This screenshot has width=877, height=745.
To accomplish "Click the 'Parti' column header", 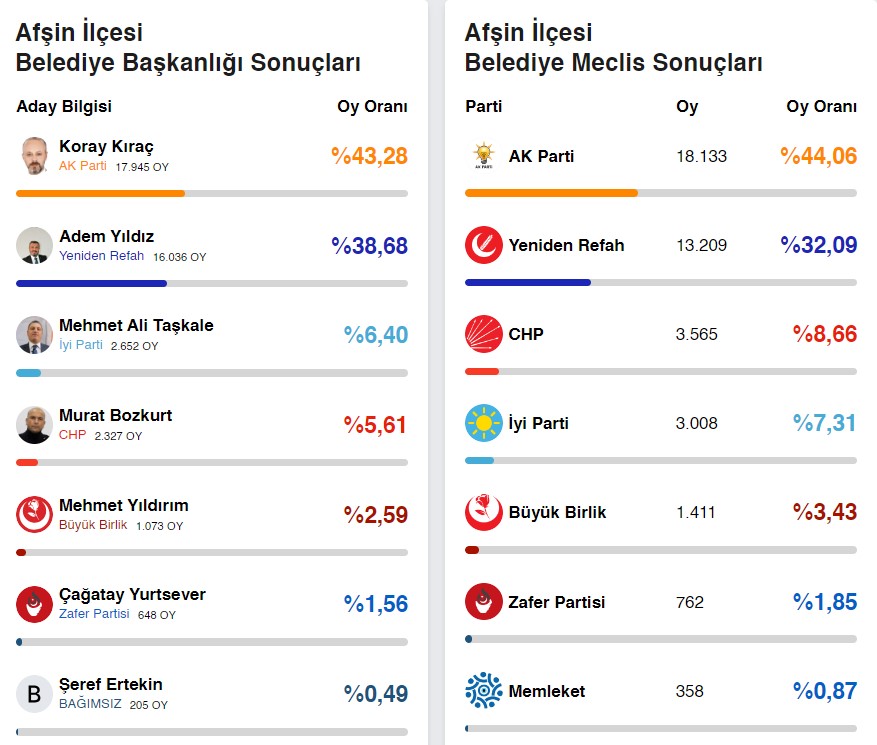I will pos(484,107).
